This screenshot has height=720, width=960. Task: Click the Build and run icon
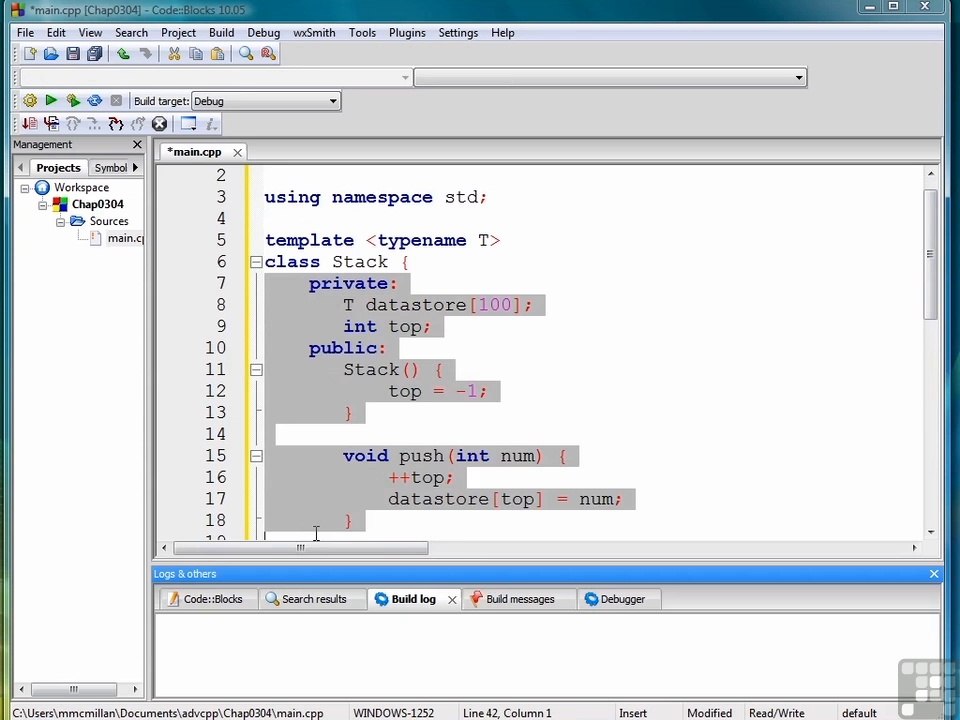73,100
